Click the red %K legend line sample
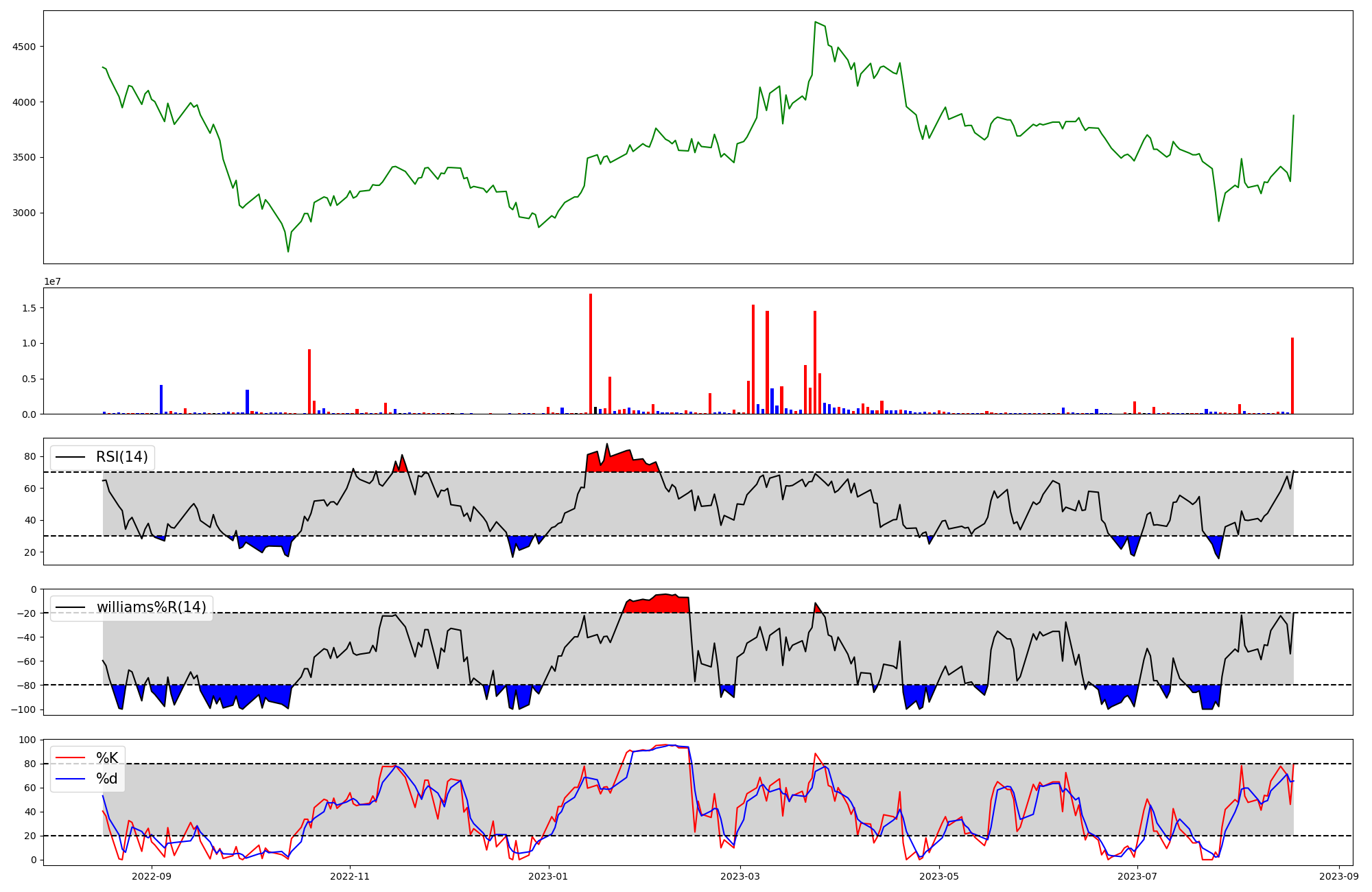The height and width of the screenshot is (892, 1372). 70,758
